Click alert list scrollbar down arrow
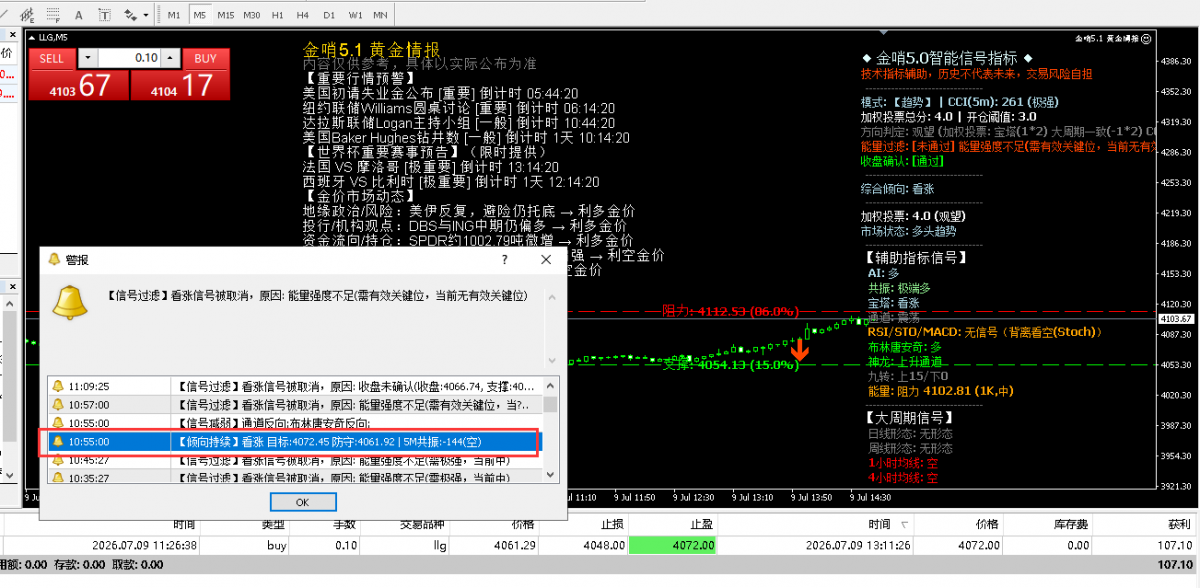This screenshot has width=1200, height=588. [551, 474]
